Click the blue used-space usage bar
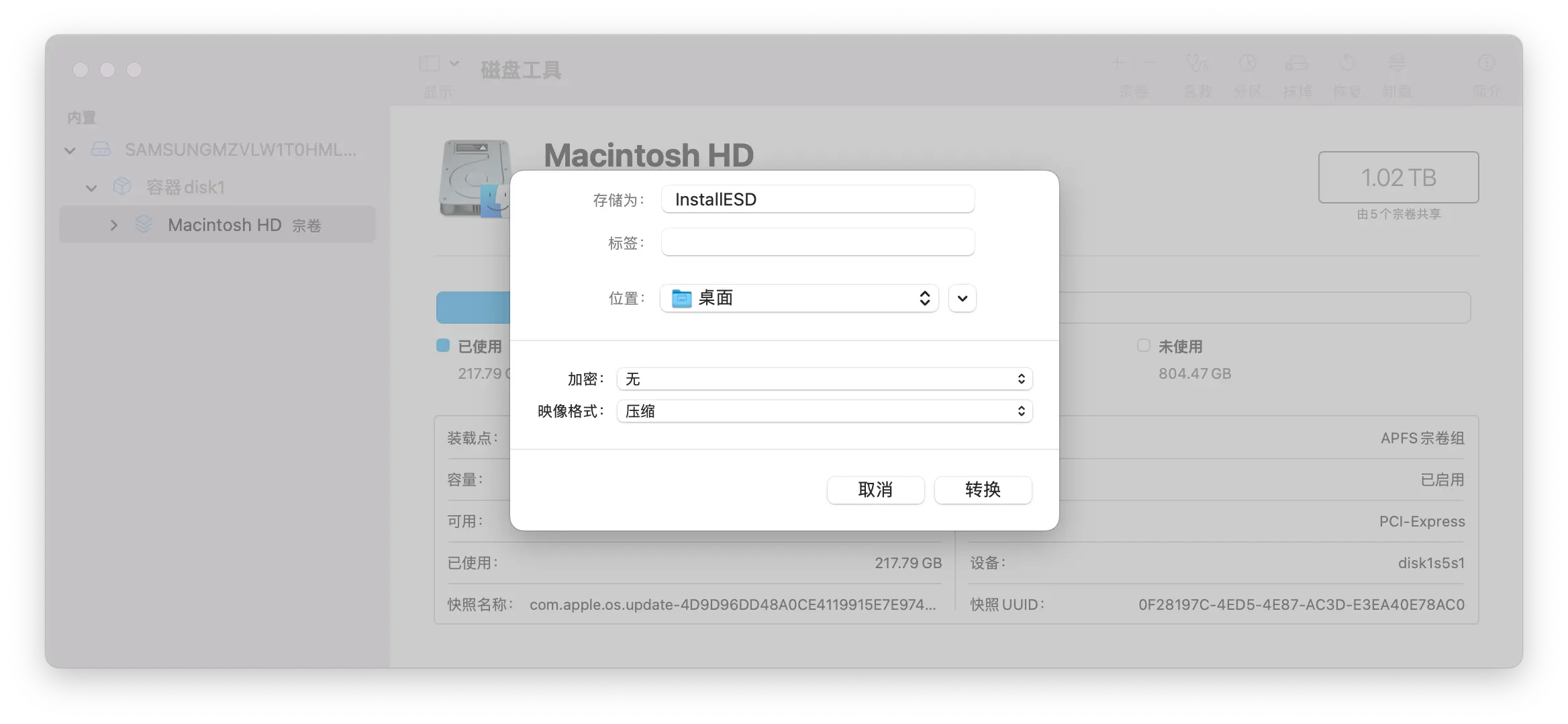 473,308
